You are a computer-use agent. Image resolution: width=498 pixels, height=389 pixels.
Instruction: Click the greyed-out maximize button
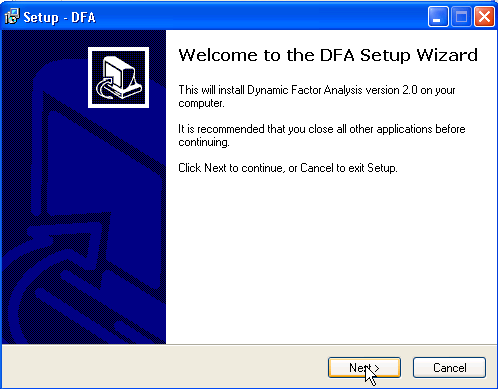pos(461,16)
